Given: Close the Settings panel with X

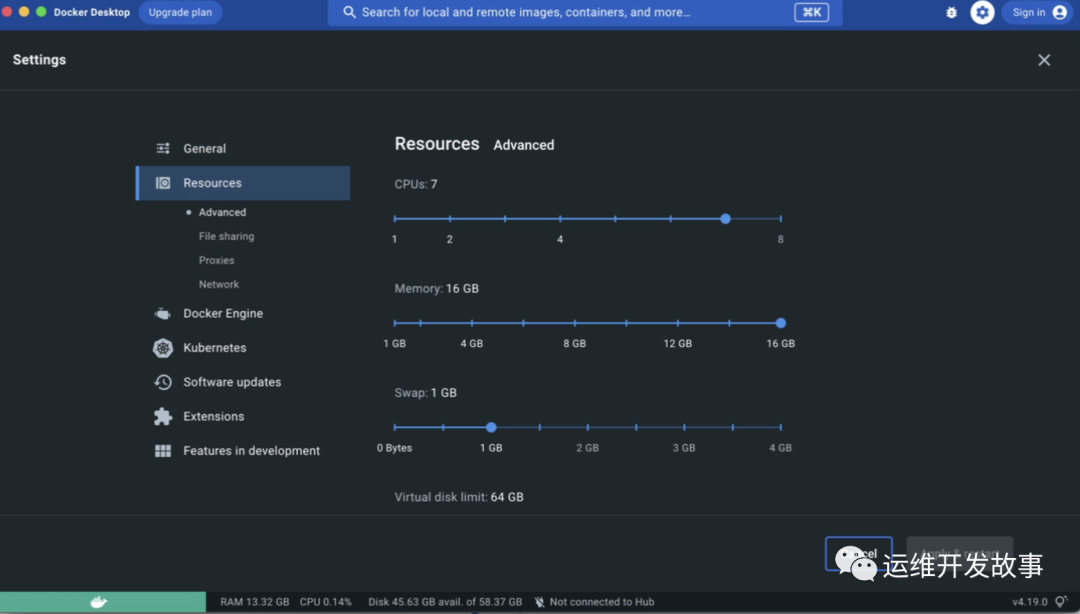Looking at the screenshot, I should click(x=1044, y=60).
